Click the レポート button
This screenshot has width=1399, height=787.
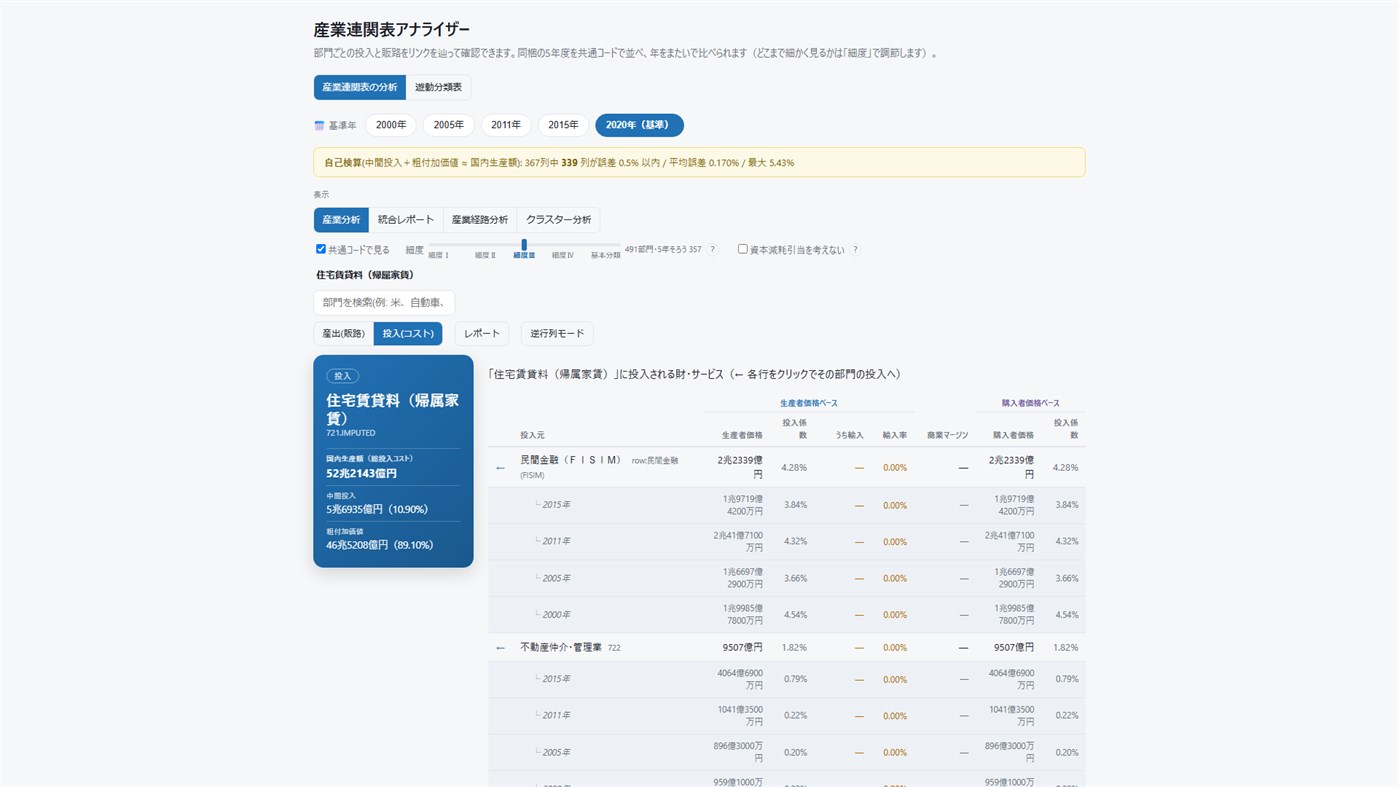482,333
